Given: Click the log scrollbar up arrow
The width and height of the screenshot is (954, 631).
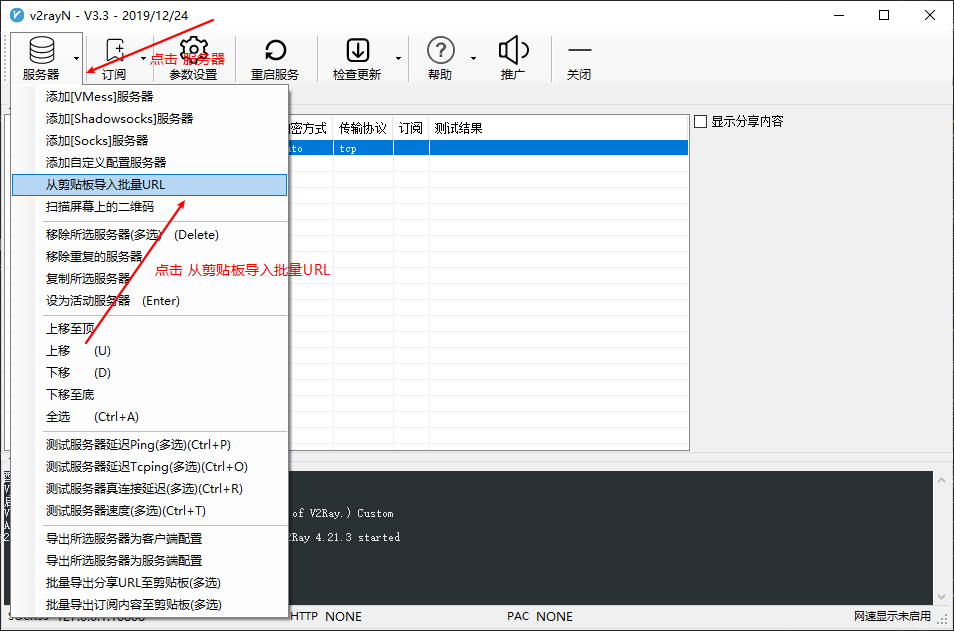Looking at the screenshot, I should (x=942, y=480).
